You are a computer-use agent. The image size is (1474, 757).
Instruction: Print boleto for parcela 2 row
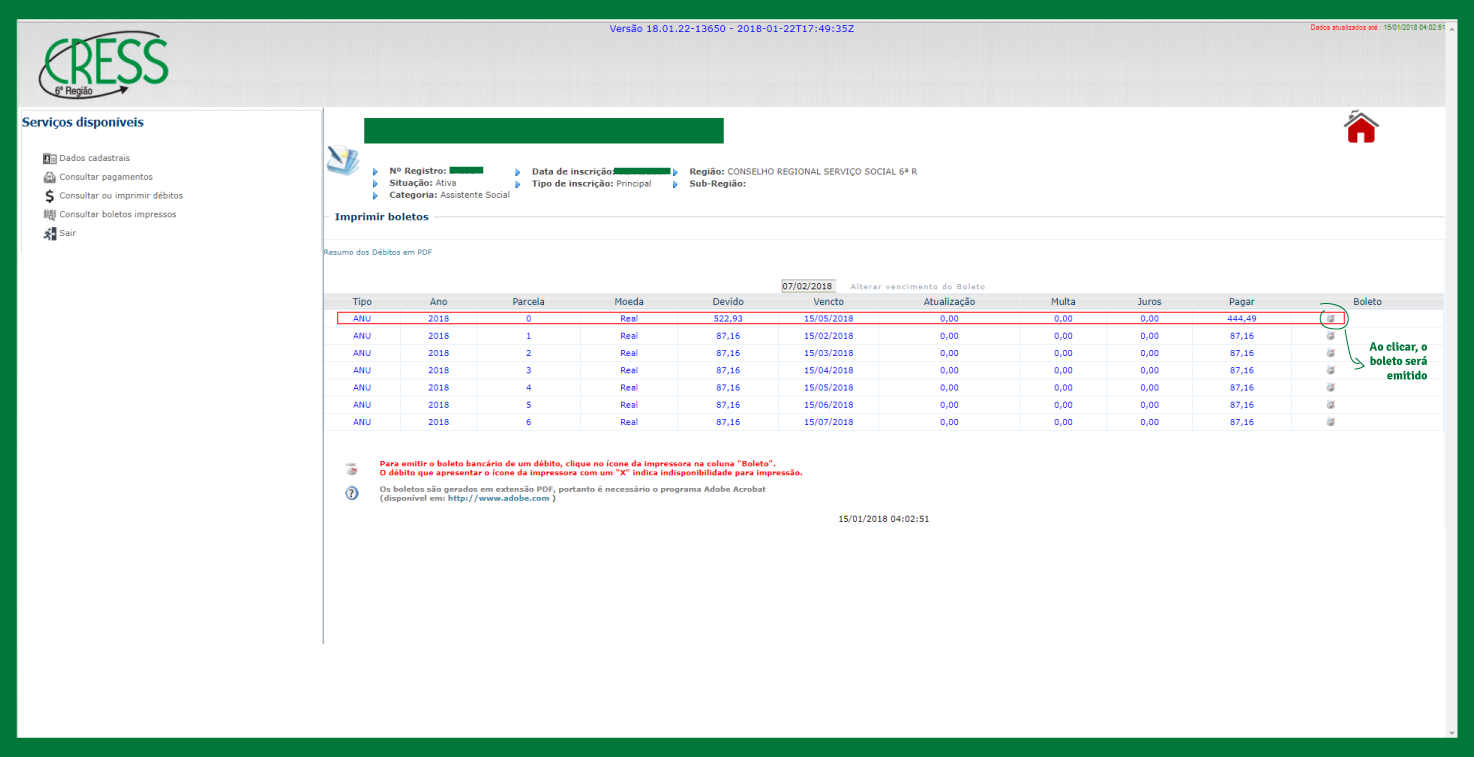(1331, 353)
